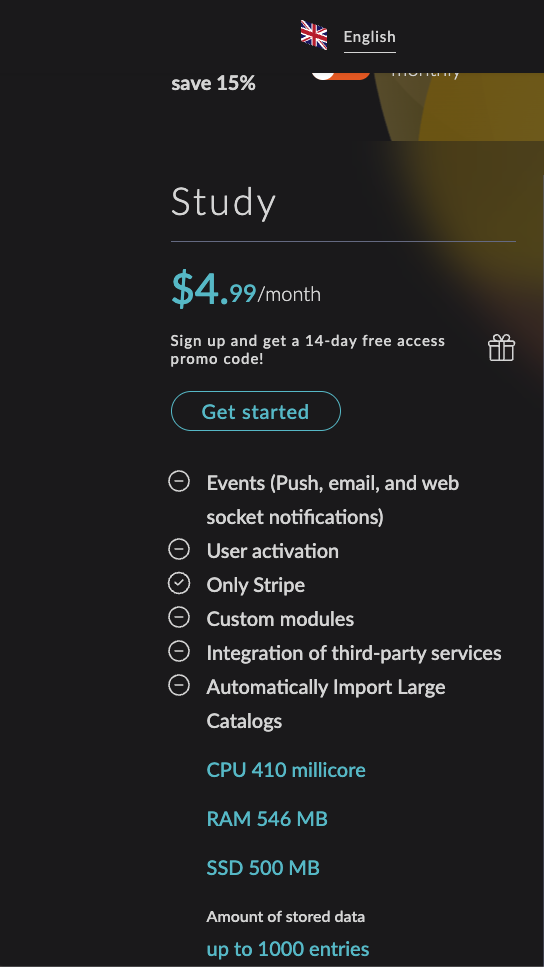Click CPU 410 millicore spec
Image resolution: width=544 pixels, height=967 pixels.
pyautogui.click(x=286, y=770)
